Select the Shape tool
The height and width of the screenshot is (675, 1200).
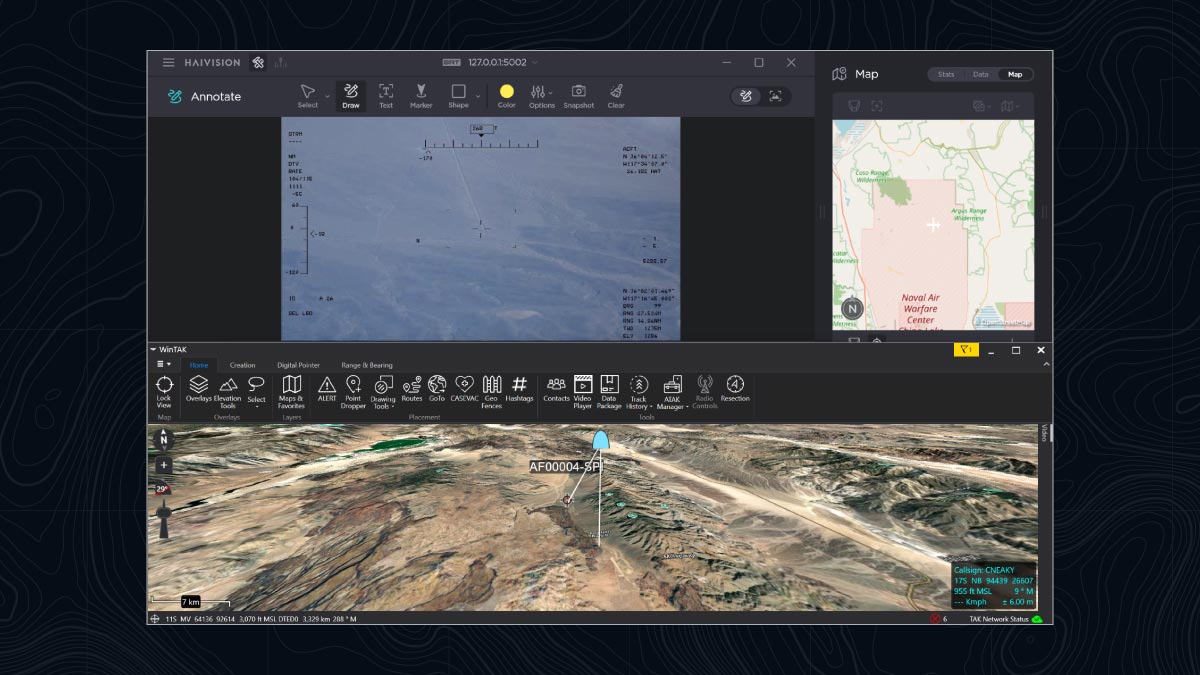(x=458, y=96)
